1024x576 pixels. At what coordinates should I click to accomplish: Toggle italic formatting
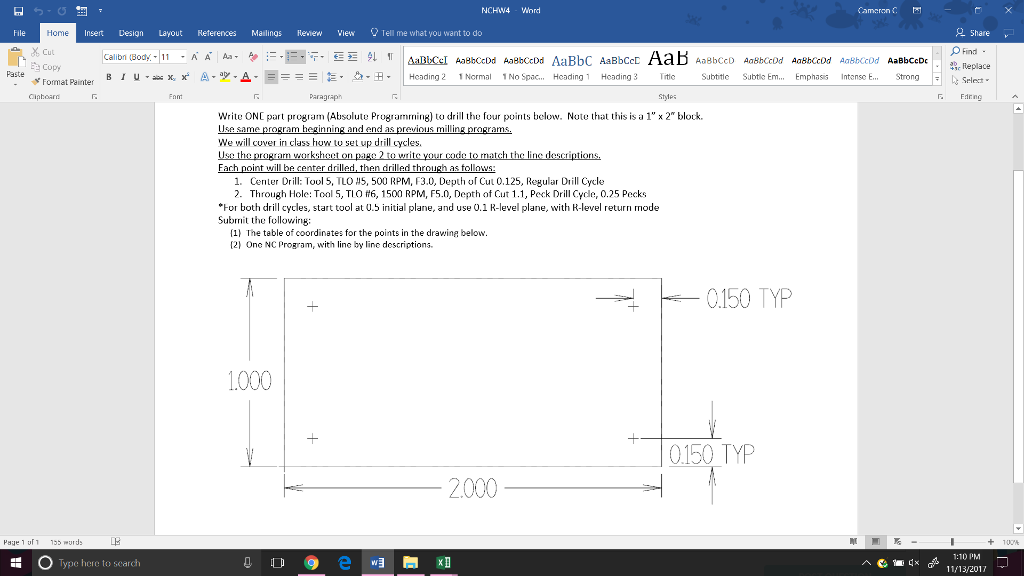pos(122,77)
